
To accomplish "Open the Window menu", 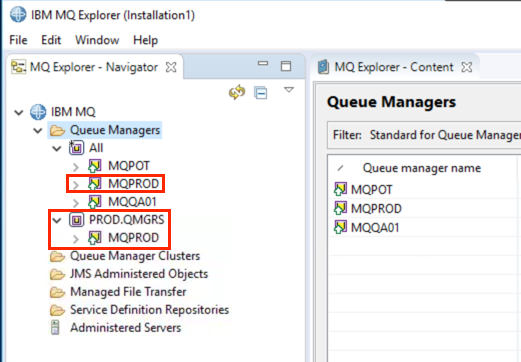I will click(x=97, y=40).
